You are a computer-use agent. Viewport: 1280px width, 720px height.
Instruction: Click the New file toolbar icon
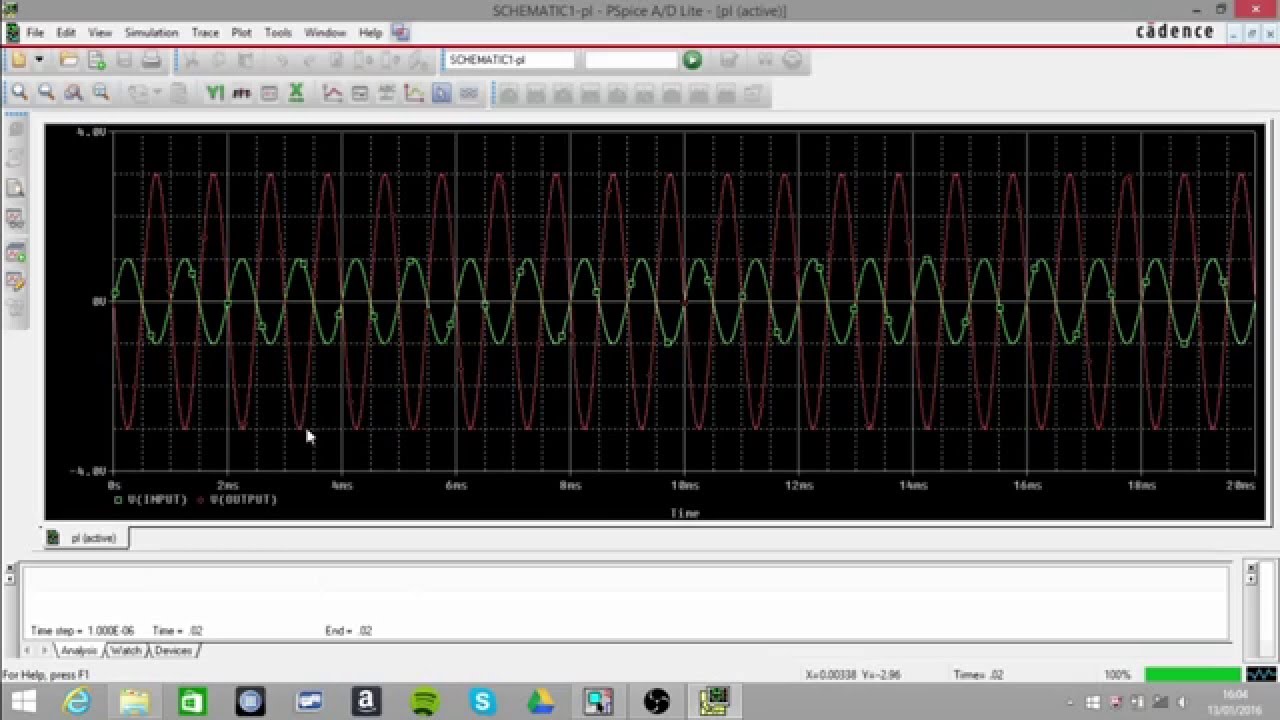18,60
